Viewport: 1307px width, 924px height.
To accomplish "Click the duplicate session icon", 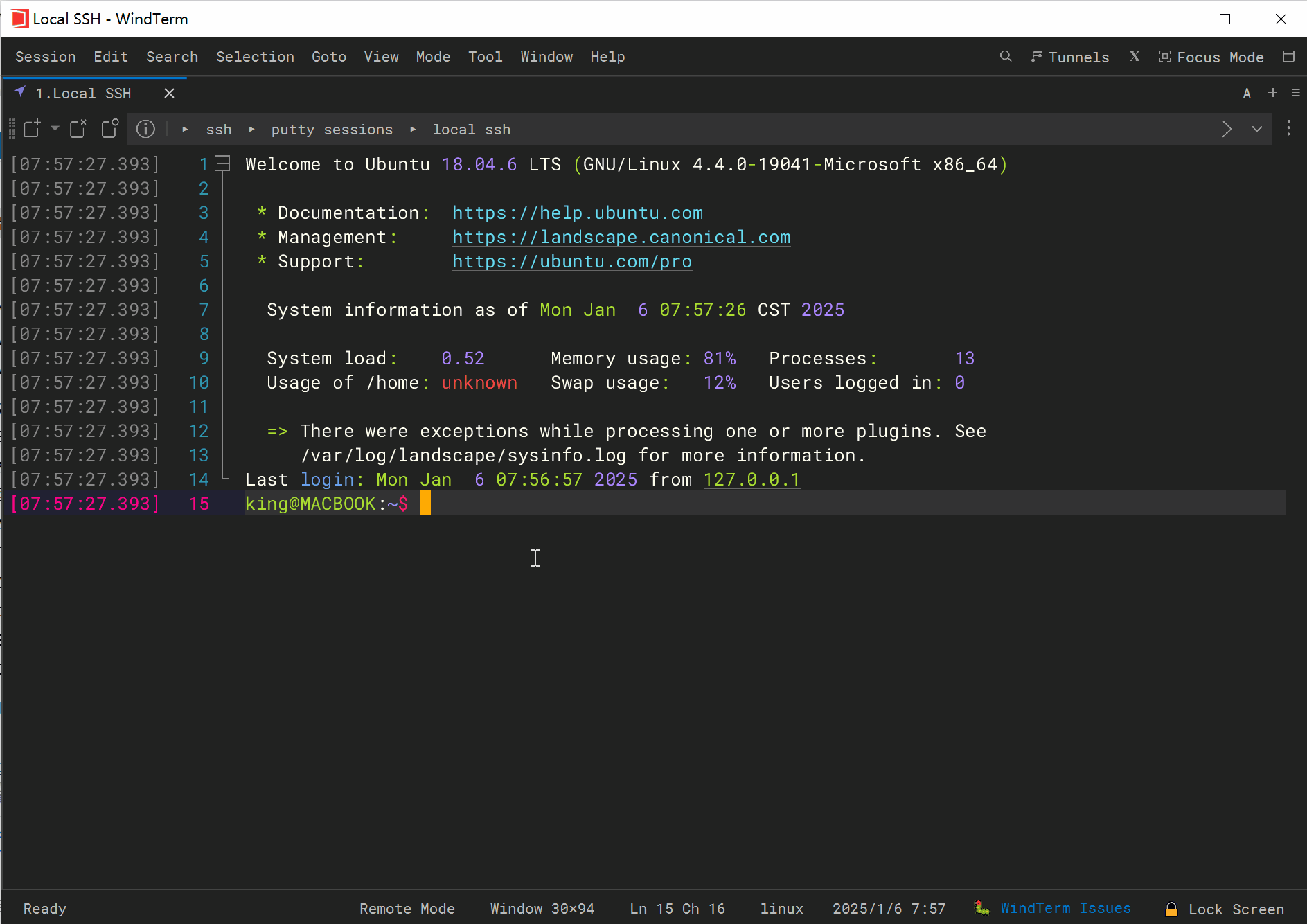I will click(109, 129).
